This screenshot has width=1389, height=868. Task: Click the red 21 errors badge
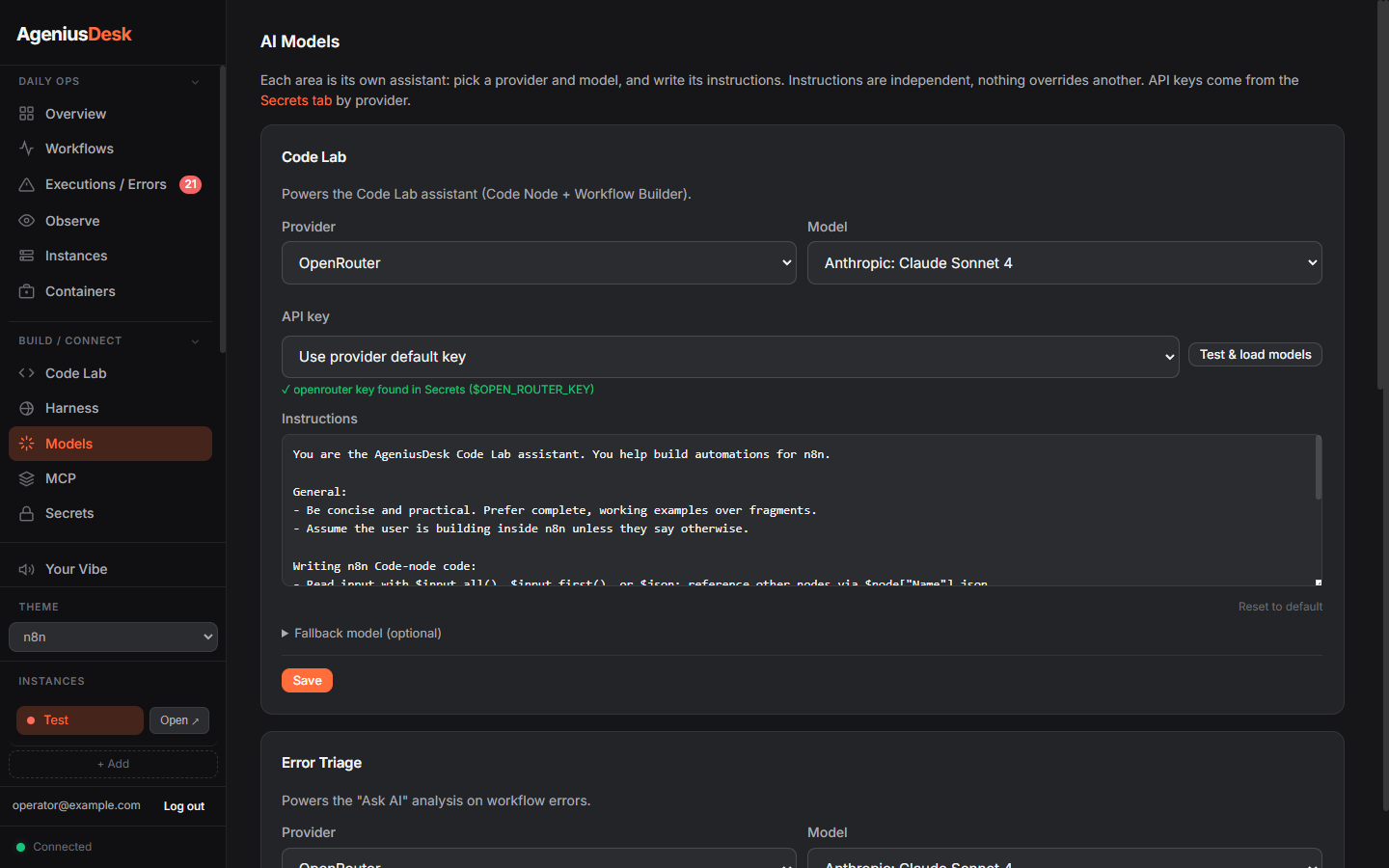pyautogui.click(x=191, y=184)
